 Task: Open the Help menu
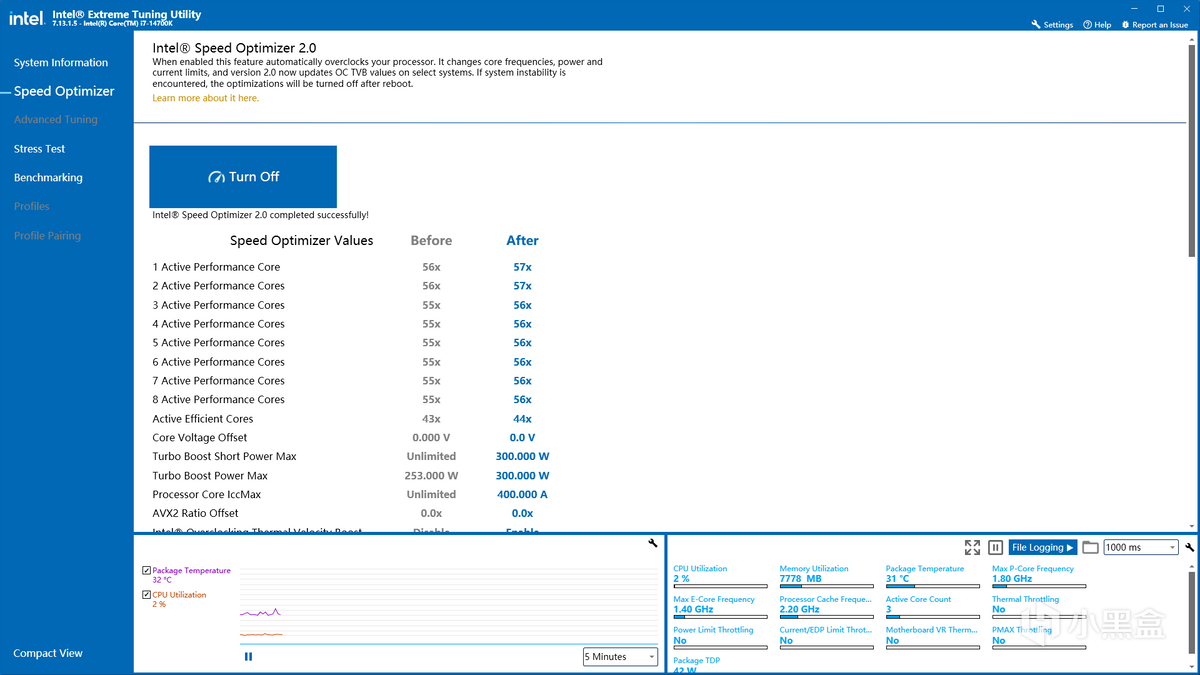pos(1097,25)
